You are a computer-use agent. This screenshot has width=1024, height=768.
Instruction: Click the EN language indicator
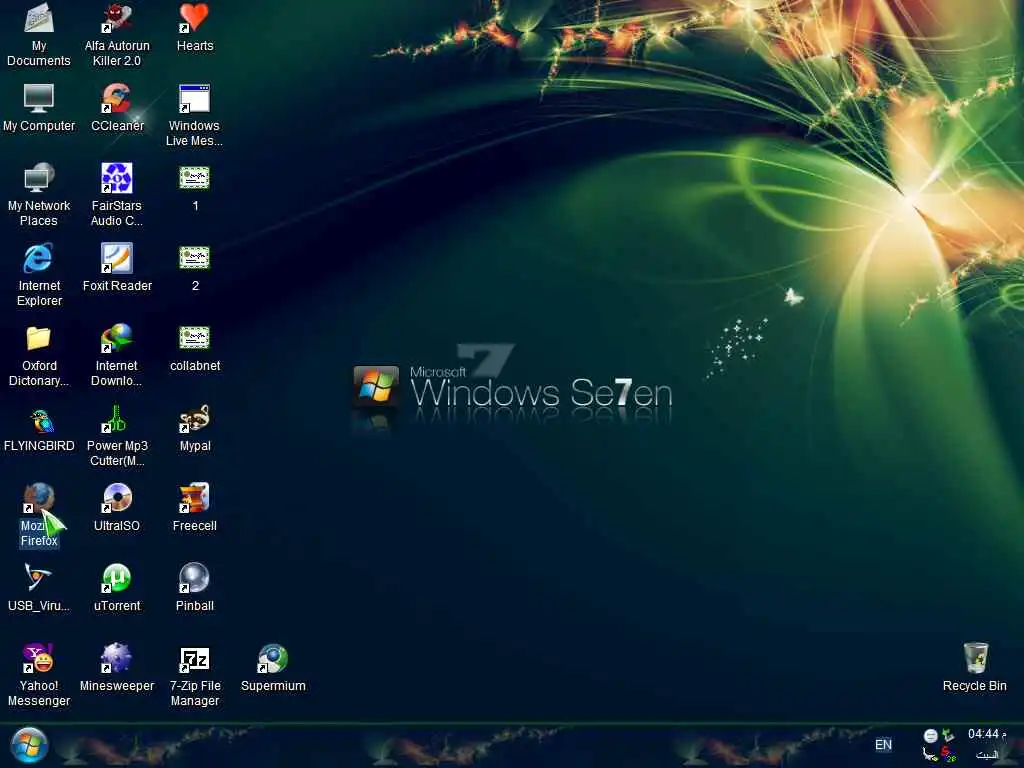pyautogui.click(x=883, y=744)
